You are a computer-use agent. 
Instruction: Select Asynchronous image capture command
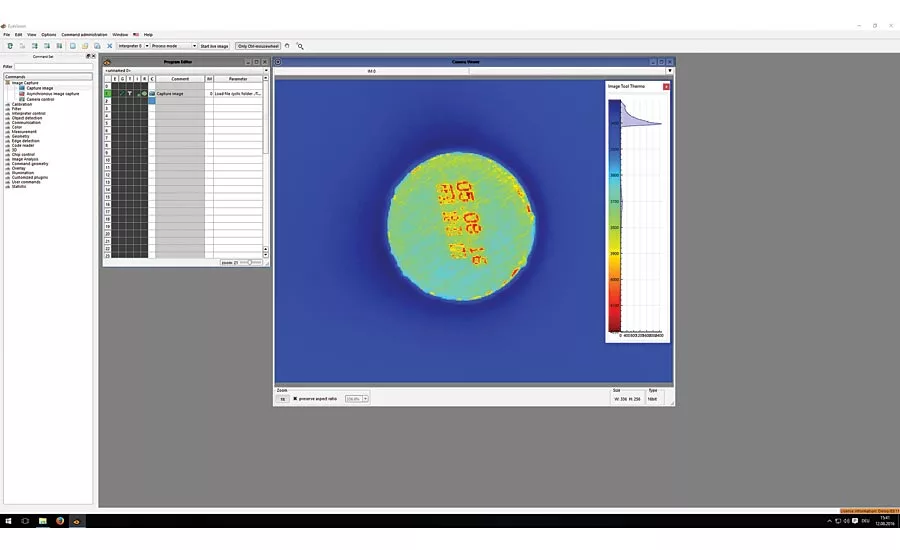(x=53, y=94)
